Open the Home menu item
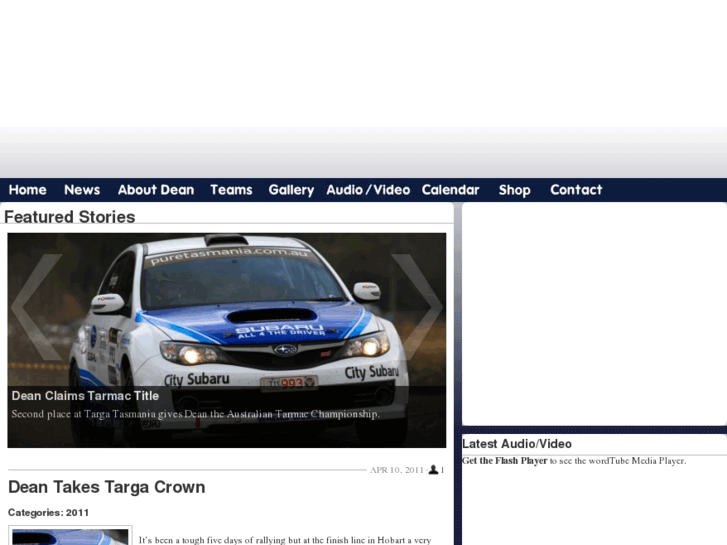 [x=27, y=190]
